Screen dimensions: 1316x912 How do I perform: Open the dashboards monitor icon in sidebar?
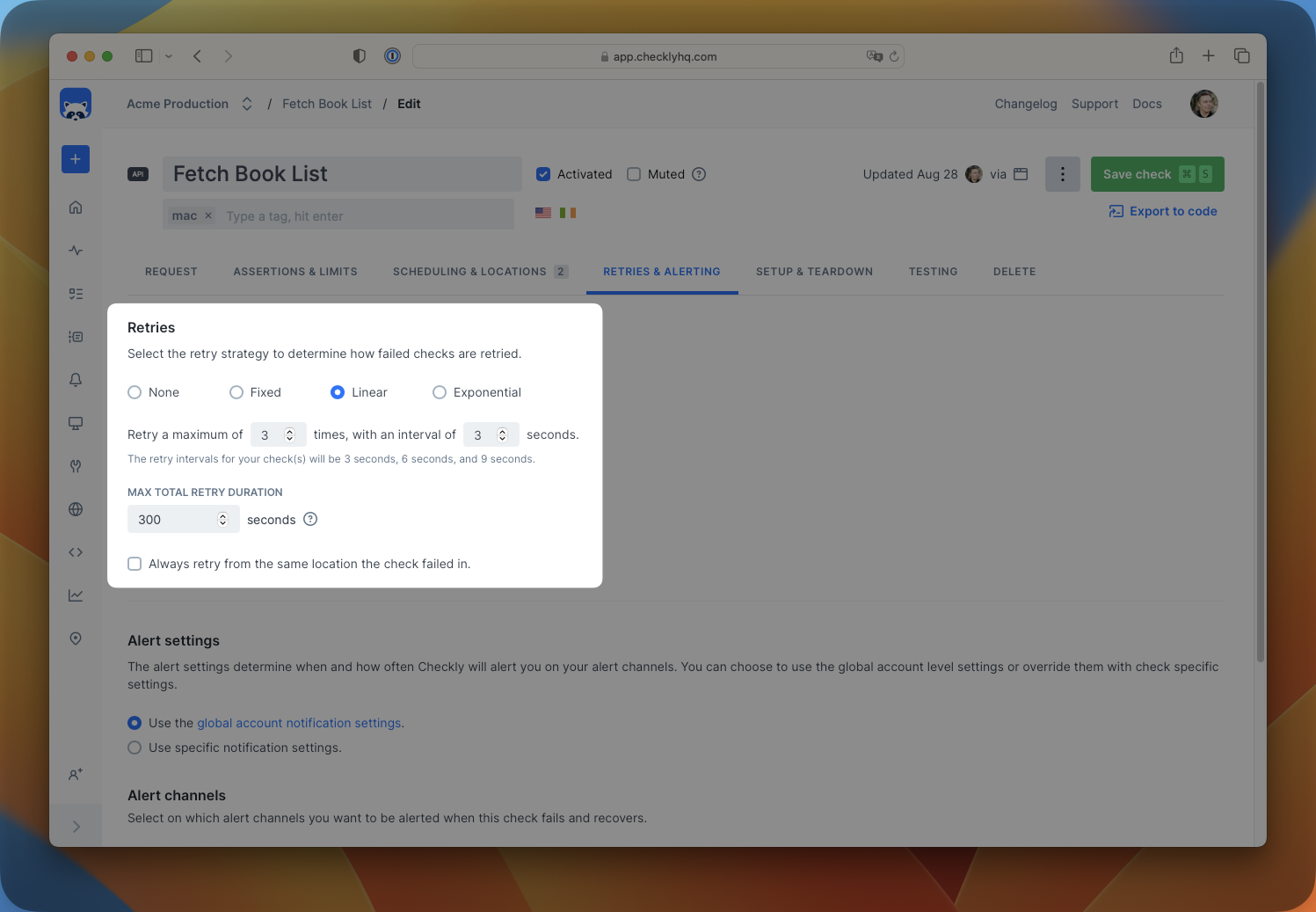(76, 423)
